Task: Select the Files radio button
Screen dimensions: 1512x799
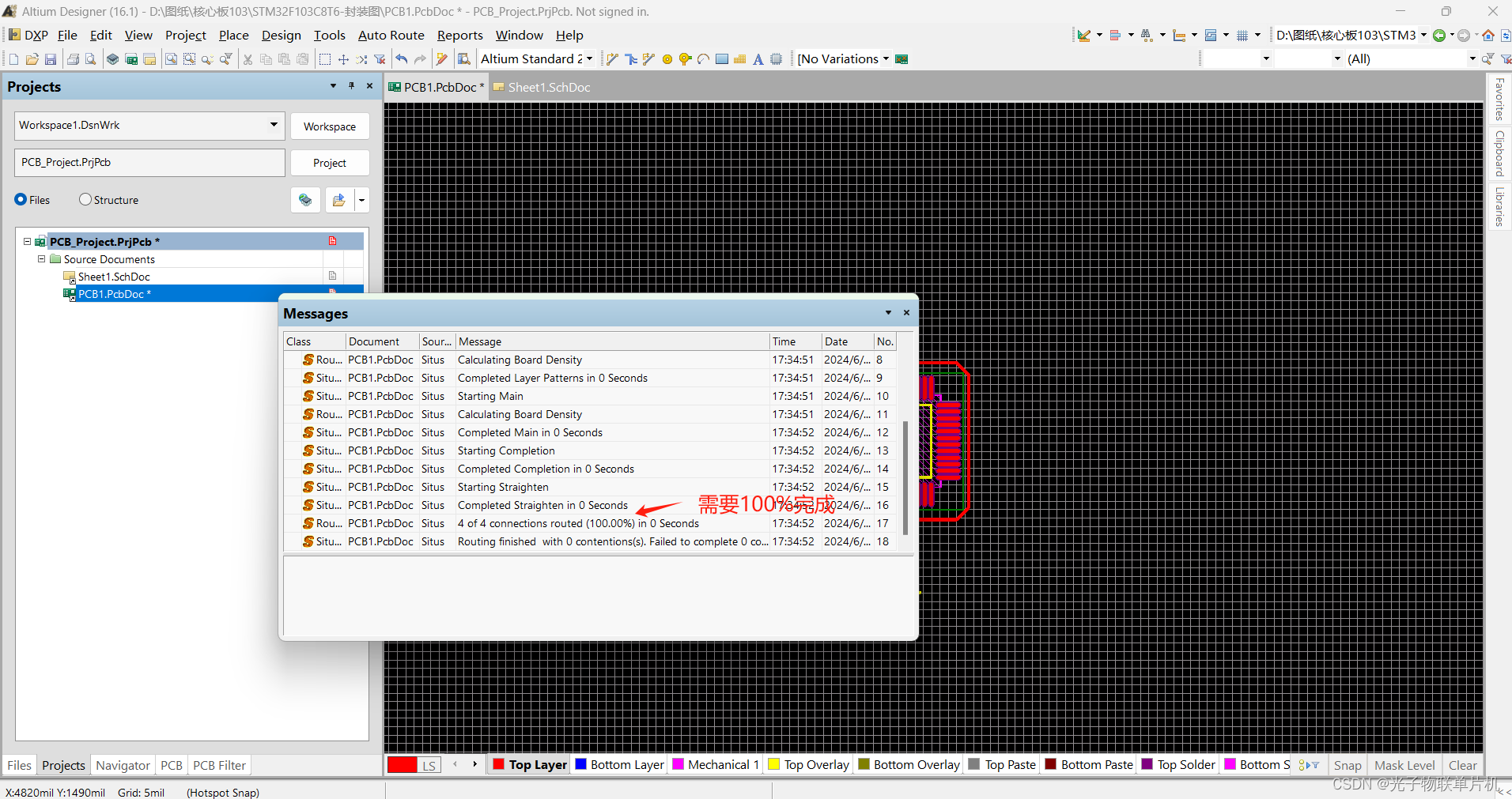Action: (21, 200)
